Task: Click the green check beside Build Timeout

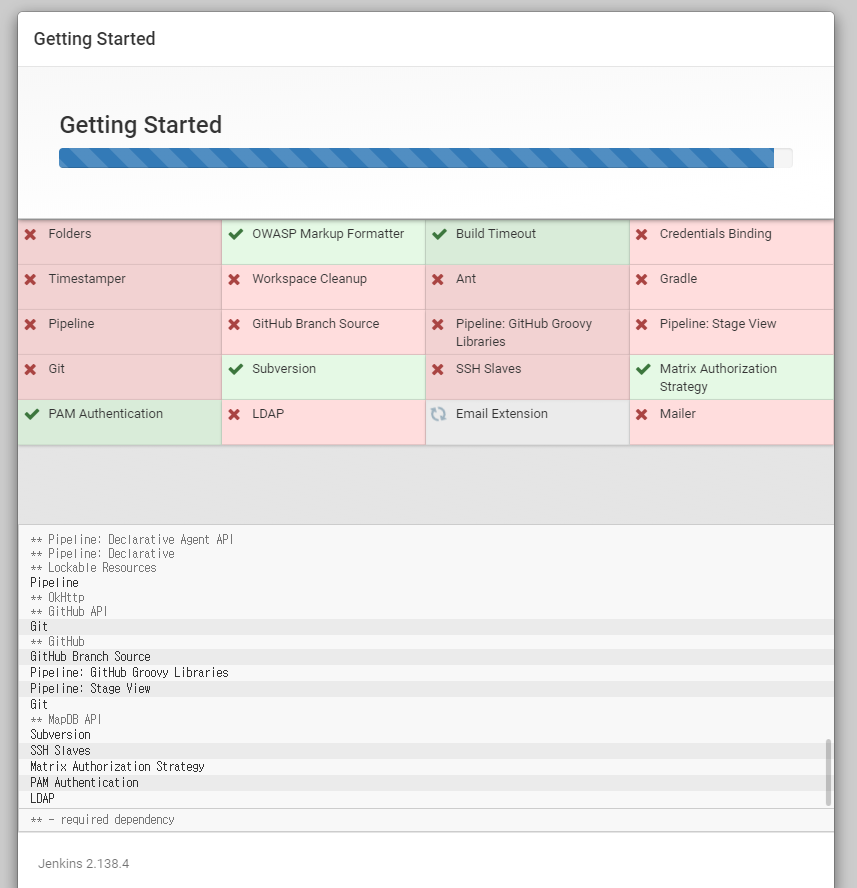Action: click(440, 234)
